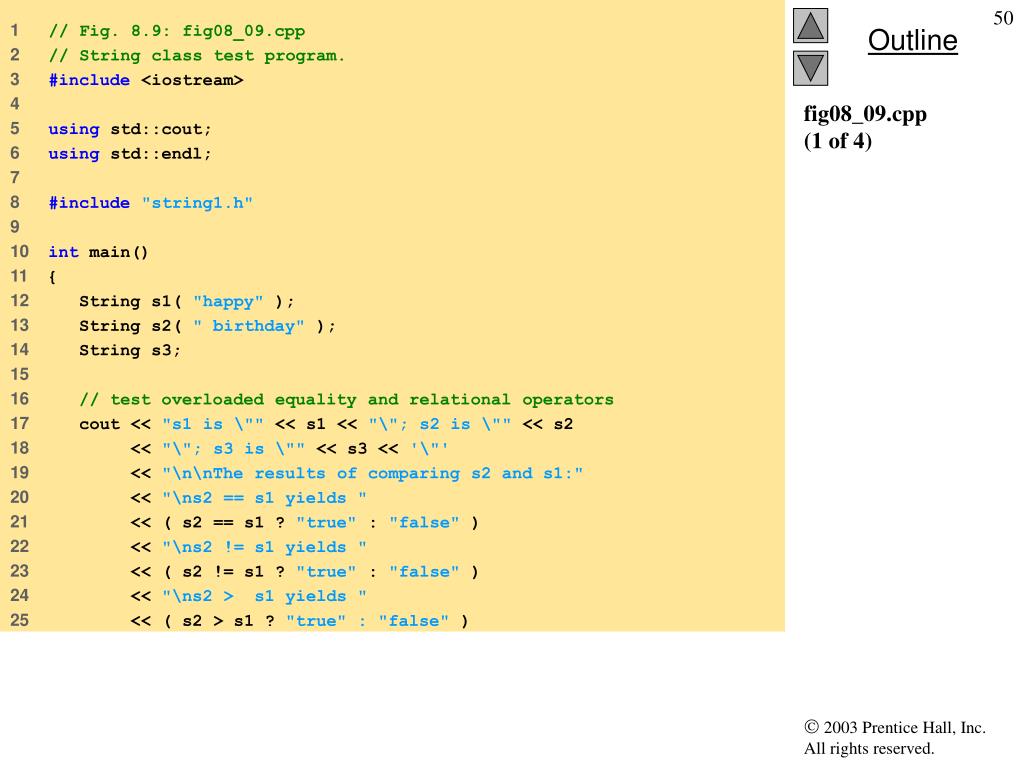Click the comment about overloaded equality operators
The width and height of the screenshot is (1024, 768).
click(346, 400)
